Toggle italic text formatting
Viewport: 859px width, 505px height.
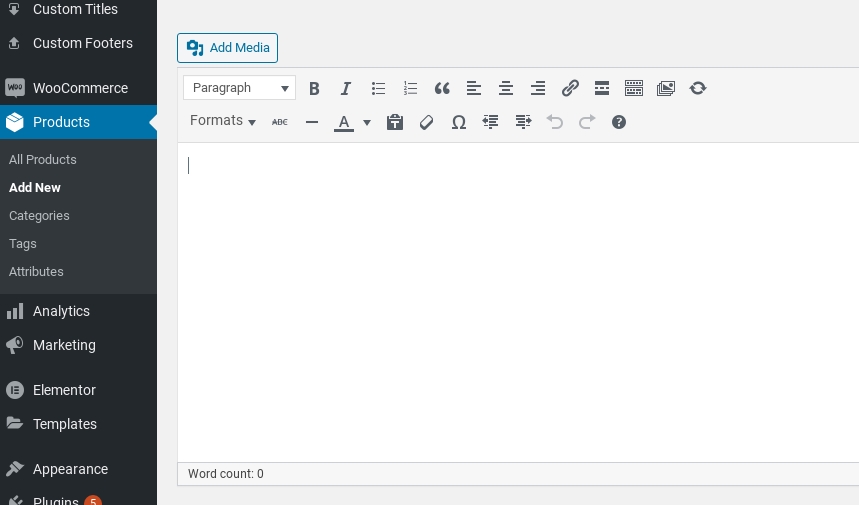coord(346,88)
